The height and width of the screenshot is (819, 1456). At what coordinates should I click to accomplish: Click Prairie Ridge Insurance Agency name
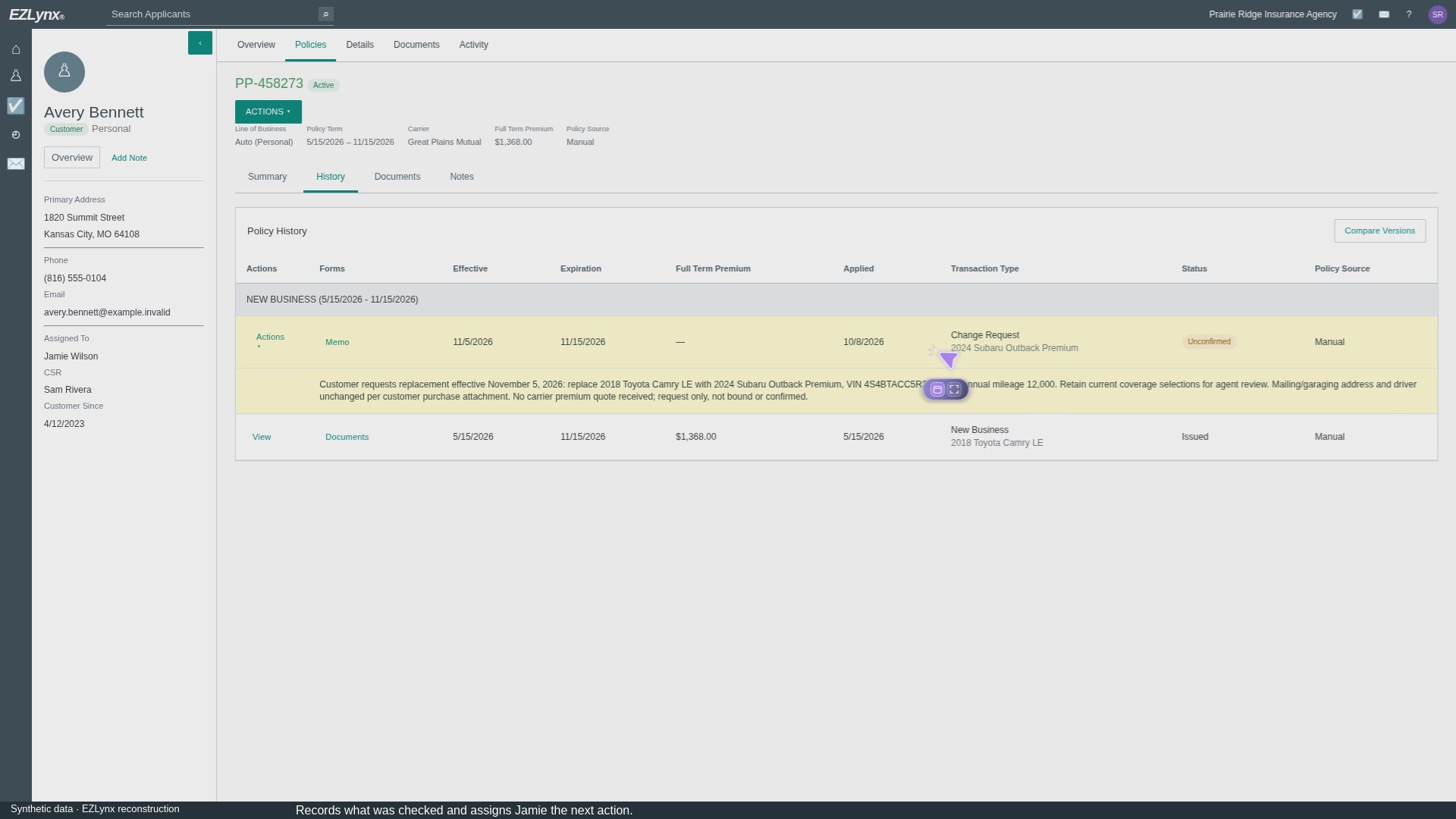[x=1272, y=14]
